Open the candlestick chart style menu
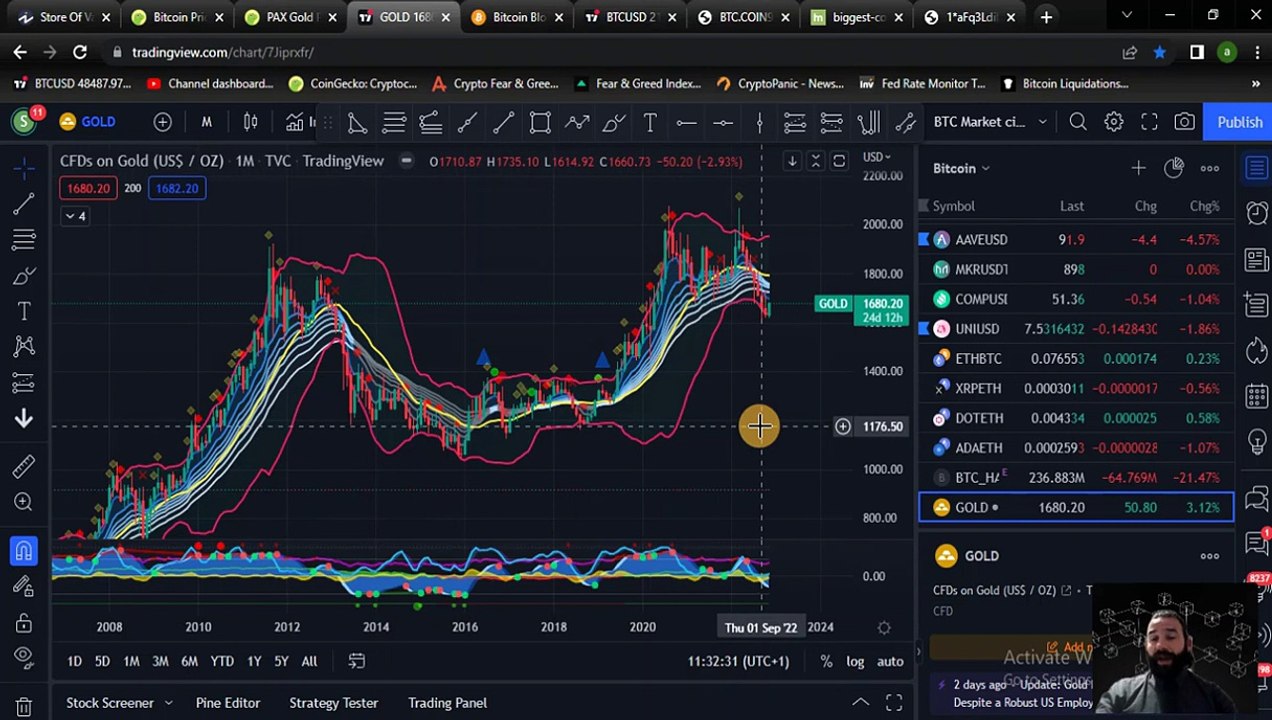The image size is (1272, 720). click(250, 122)
